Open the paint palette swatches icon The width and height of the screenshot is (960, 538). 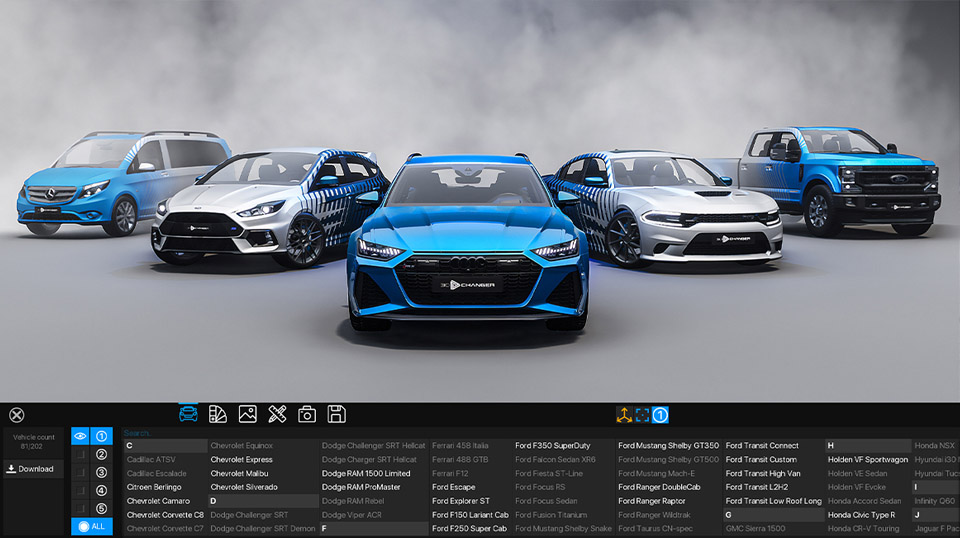click(x=218, y=414)
